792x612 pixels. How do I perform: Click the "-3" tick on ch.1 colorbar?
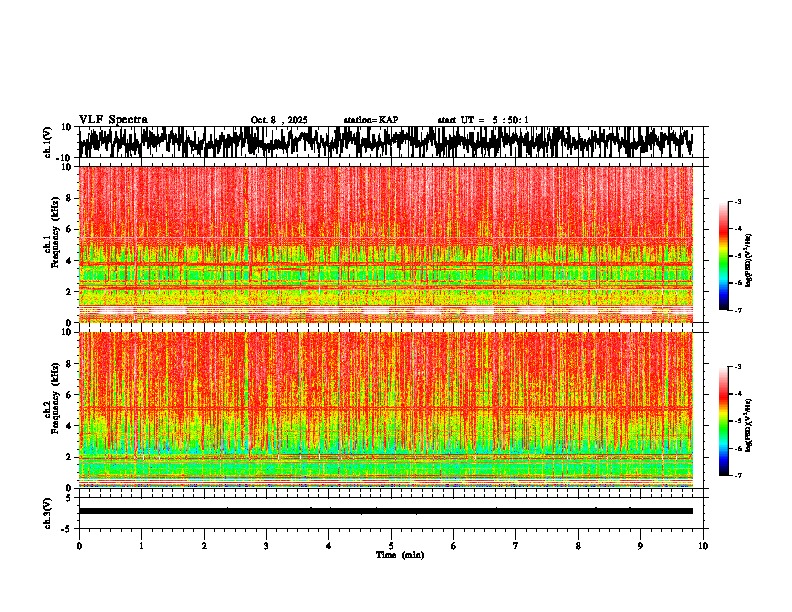738,201
